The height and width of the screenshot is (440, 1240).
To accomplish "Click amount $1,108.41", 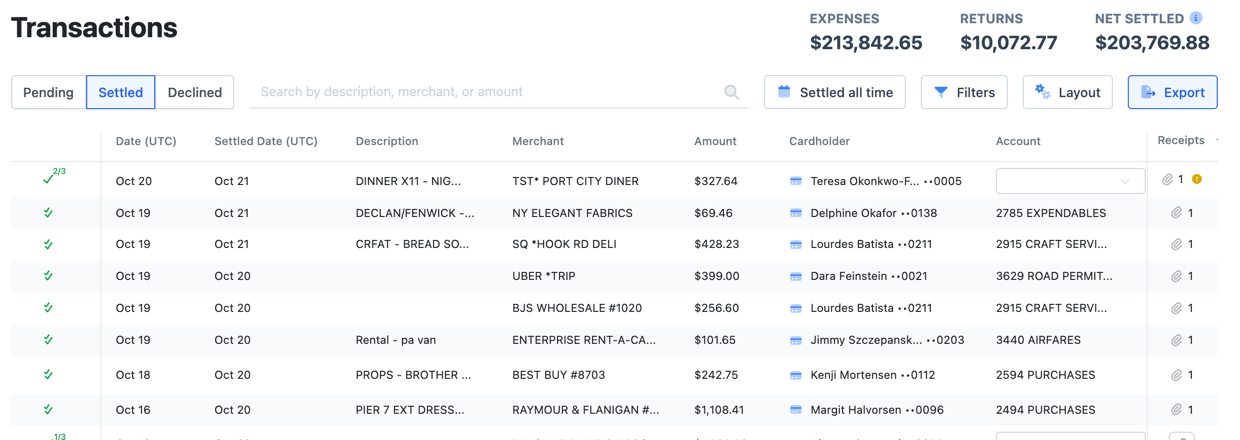I will (719, 410).
